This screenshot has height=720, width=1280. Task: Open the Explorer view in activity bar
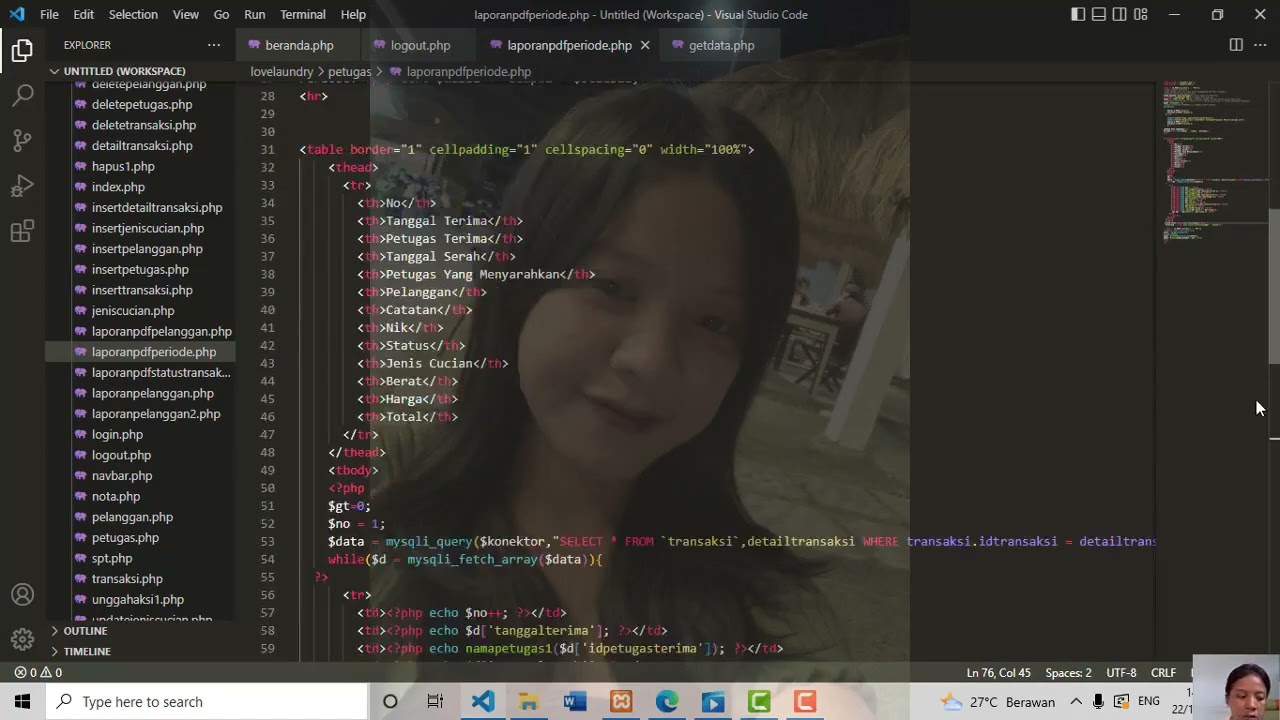(x=22, y=50)
